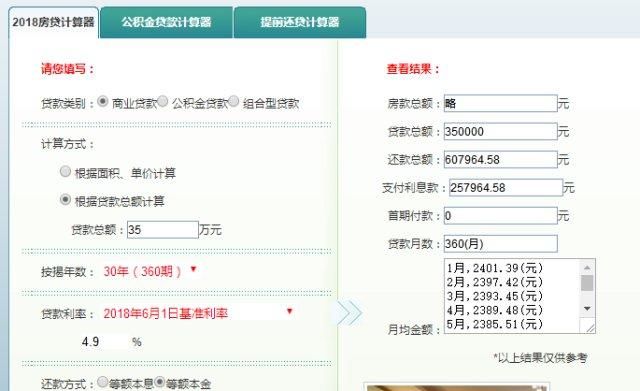Click scroll up arrow in monthly payment list
Image resolution: width=640 pixels, height=391 pixels.
click(587, 268)
